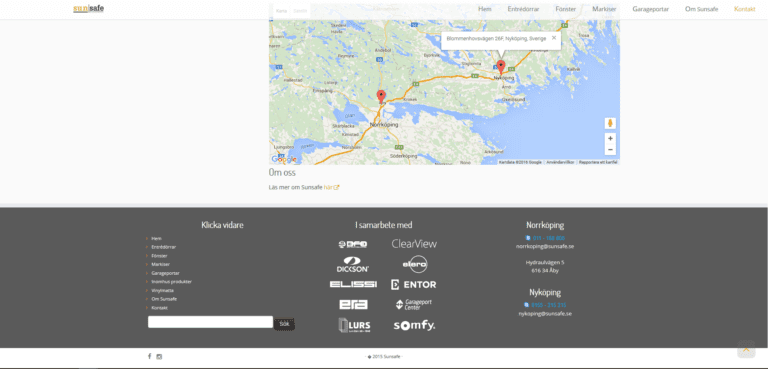Open Garageportar in top navigation
Viewport: 768px width, 369px height.
pyautogui.click(x=650, y=9)
